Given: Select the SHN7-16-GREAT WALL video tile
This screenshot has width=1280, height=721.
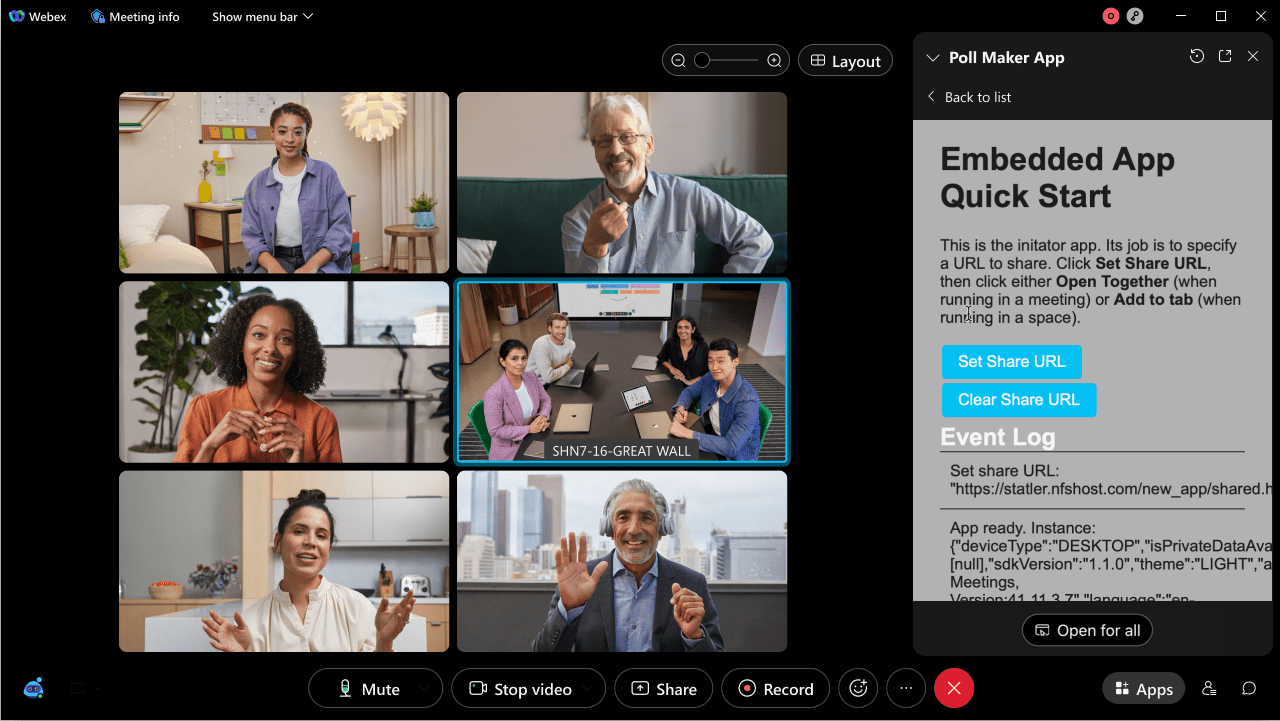Looking at the screenshot, I should (621, 372).
